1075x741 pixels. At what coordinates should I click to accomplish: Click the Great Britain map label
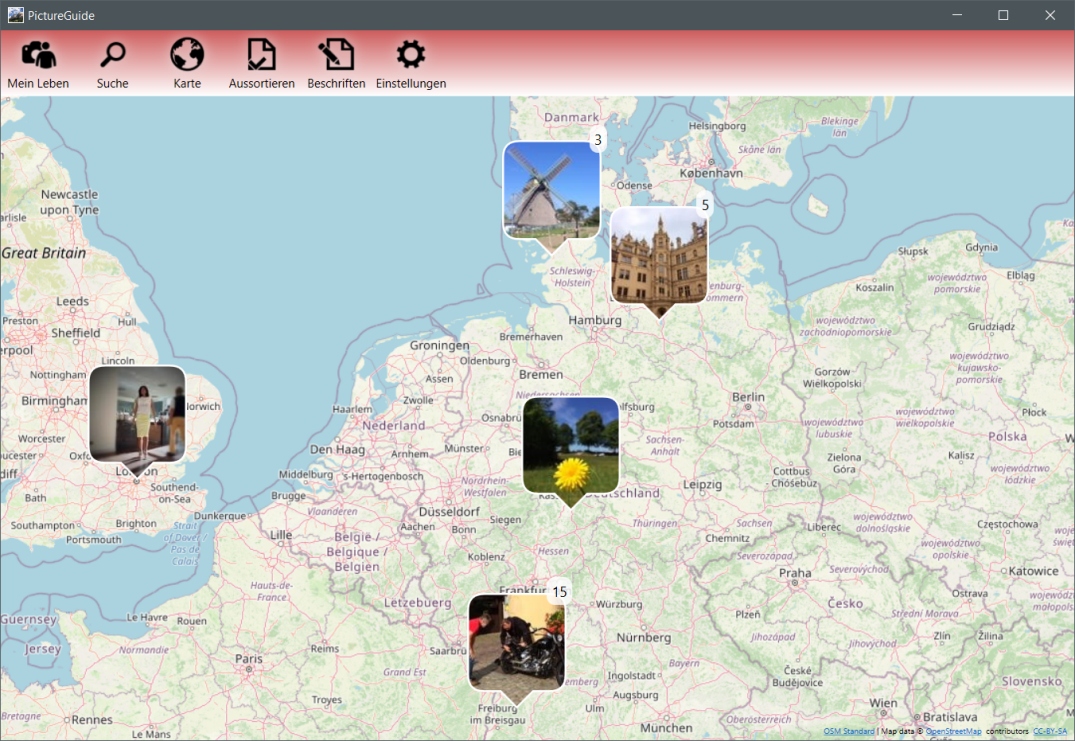point(44,253)
